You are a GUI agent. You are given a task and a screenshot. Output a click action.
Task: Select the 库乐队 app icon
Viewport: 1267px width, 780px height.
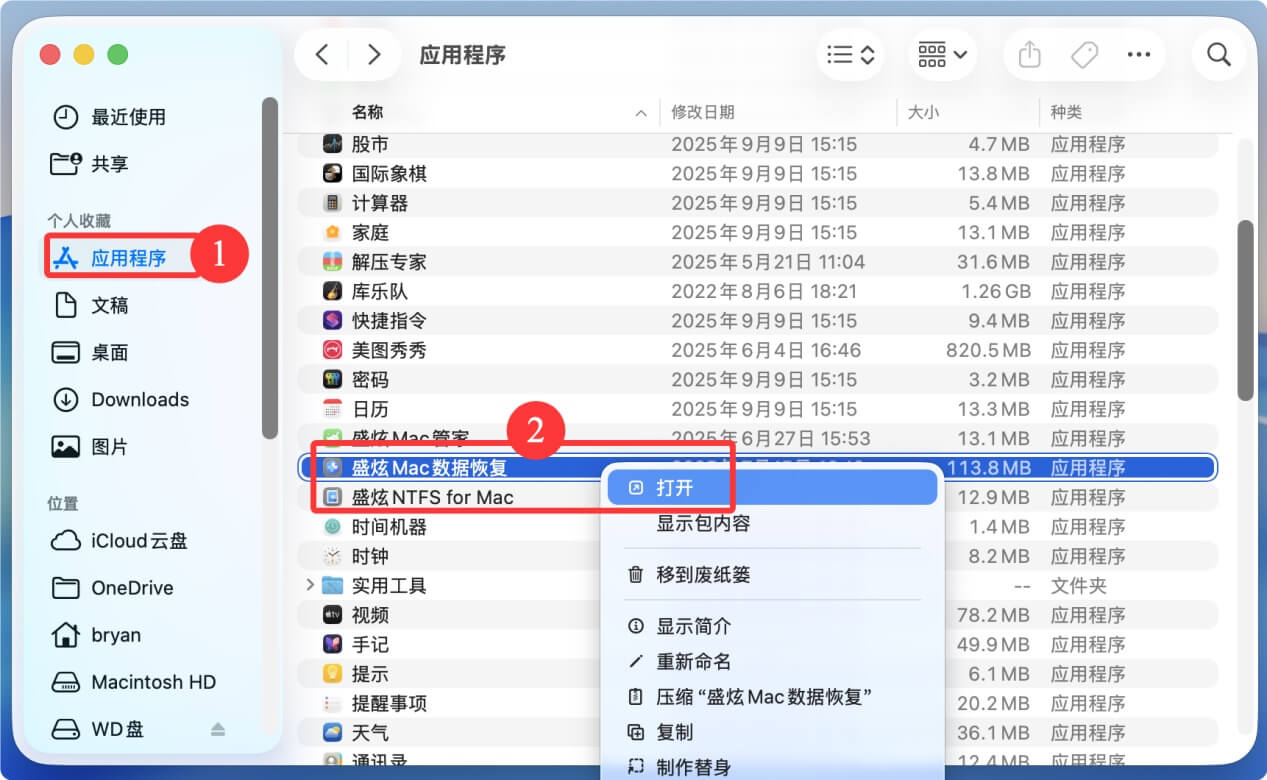(331, 291)
